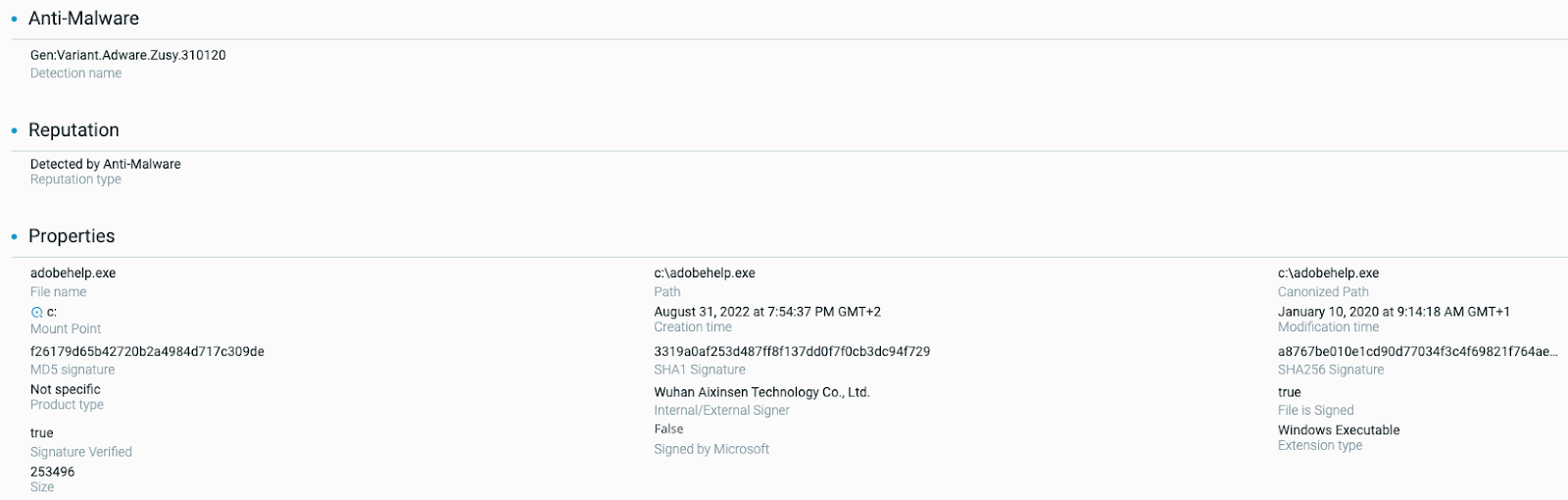Click the Path value c:\adobehelp.exe
This screenshot has height=500, width=1568.
[705, 273]
